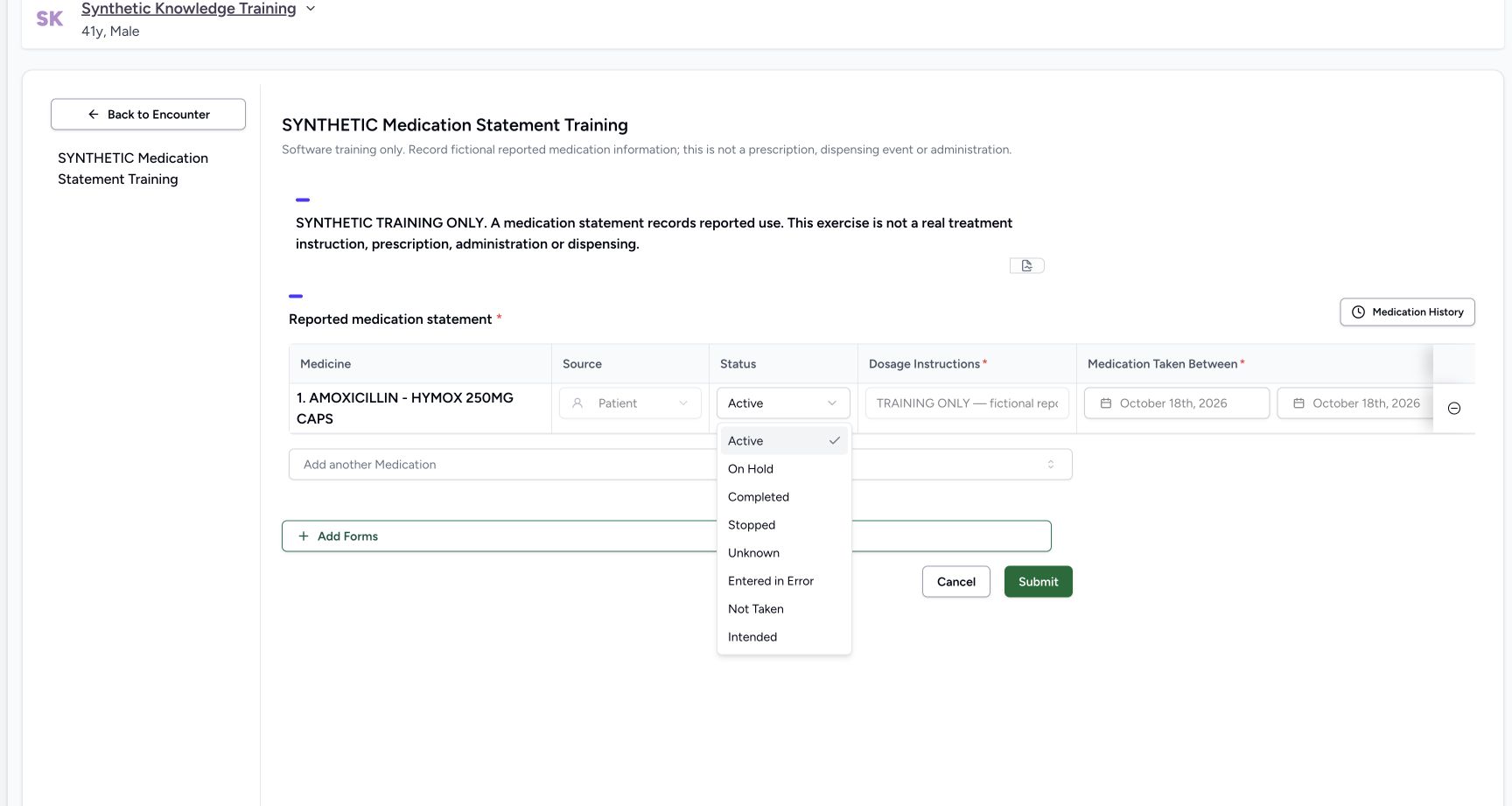The image size is (1512, 806).
Task: Click the Add Forms button
Action: point(666,536)
